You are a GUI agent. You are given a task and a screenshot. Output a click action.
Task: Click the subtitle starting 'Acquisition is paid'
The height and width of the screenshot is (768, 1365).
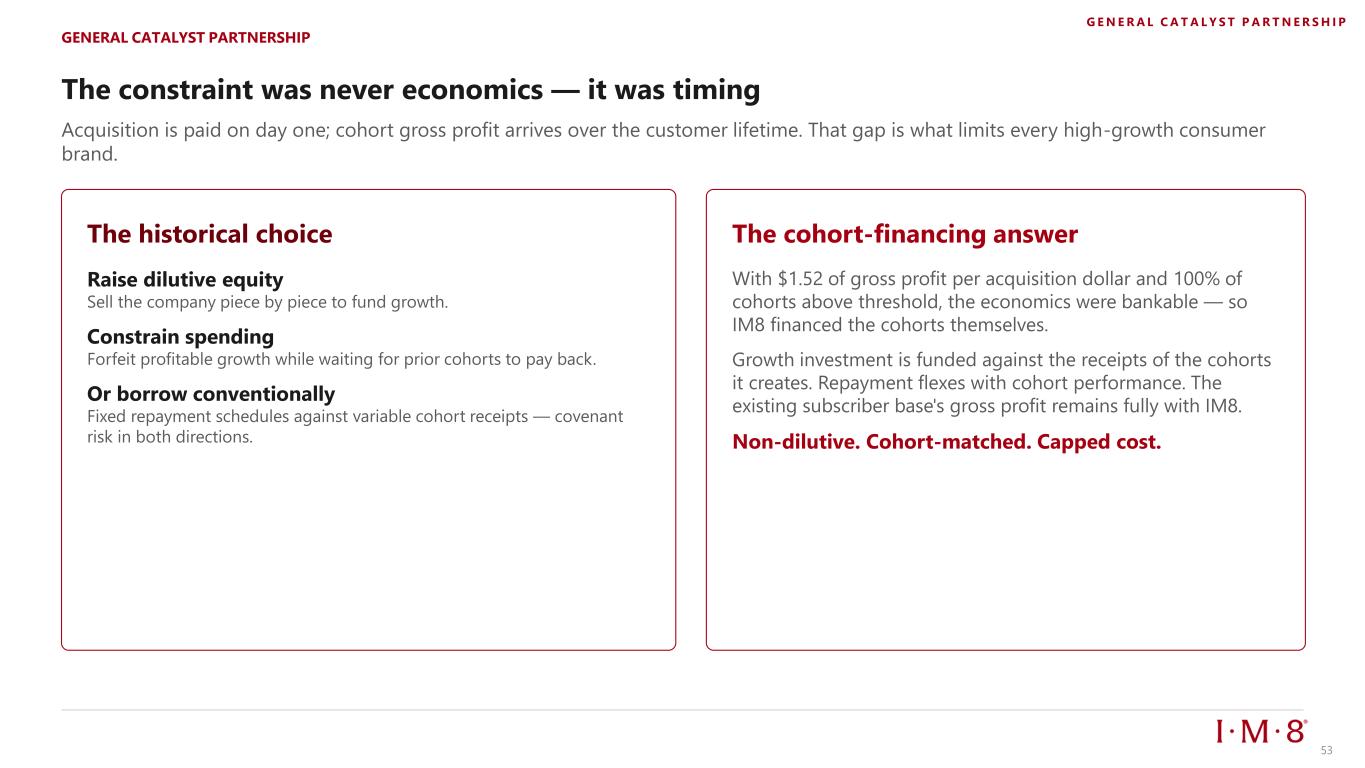(664, 142)
